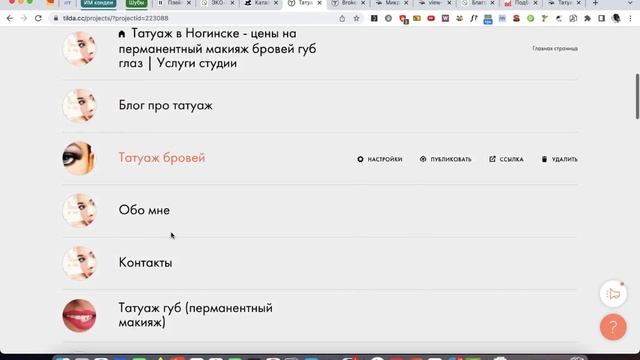Switch to the Катал browser tab
This screenshot has width=640, height=360.
(x=261, y=3)
